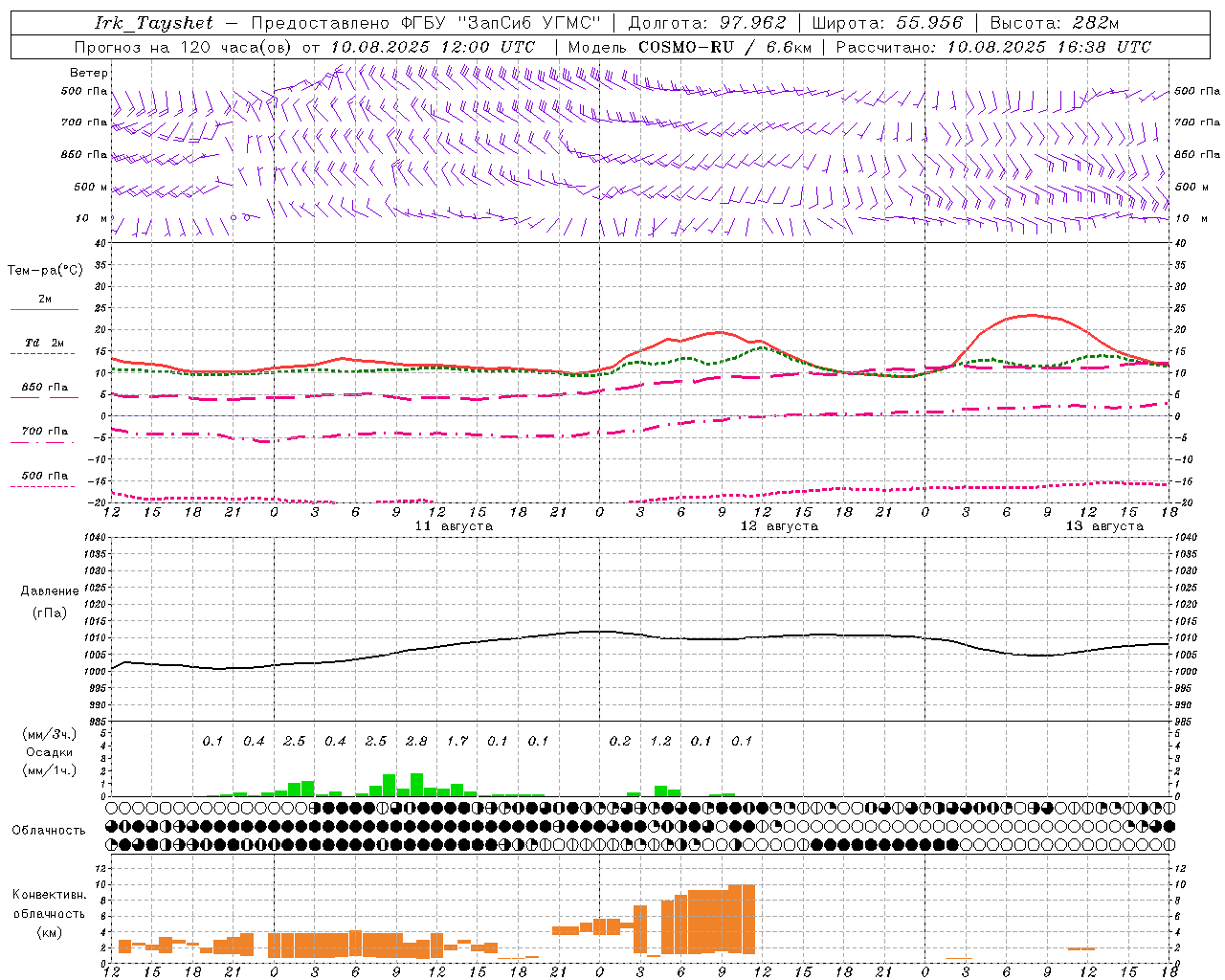
Task: Click the Облачность row label
Action: click(x=49, y=831)
